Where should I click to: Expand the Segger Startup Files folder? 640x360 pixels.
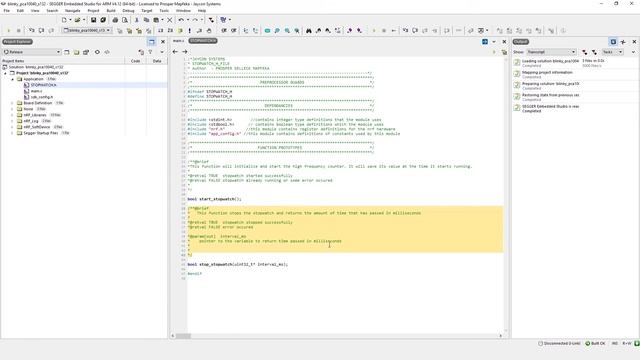coord(13,133)
